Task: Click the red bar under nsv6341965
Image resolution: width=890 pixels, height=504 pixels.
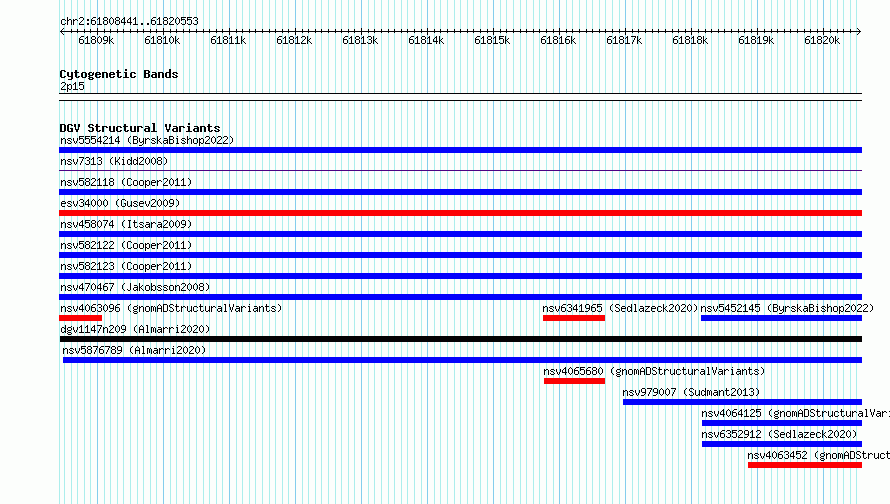Action: tap(574, 318)
